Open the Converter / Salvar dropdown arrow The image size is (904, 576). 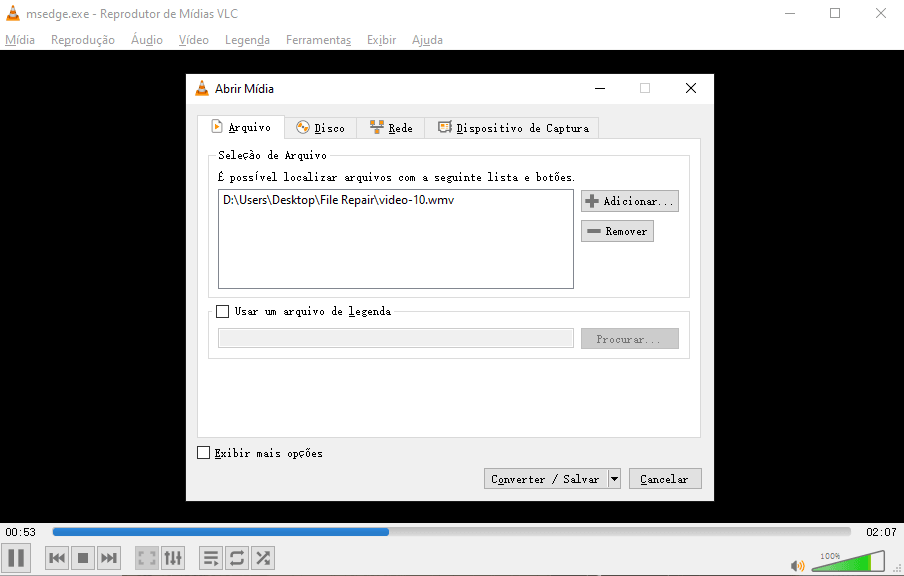click(612, 478)
